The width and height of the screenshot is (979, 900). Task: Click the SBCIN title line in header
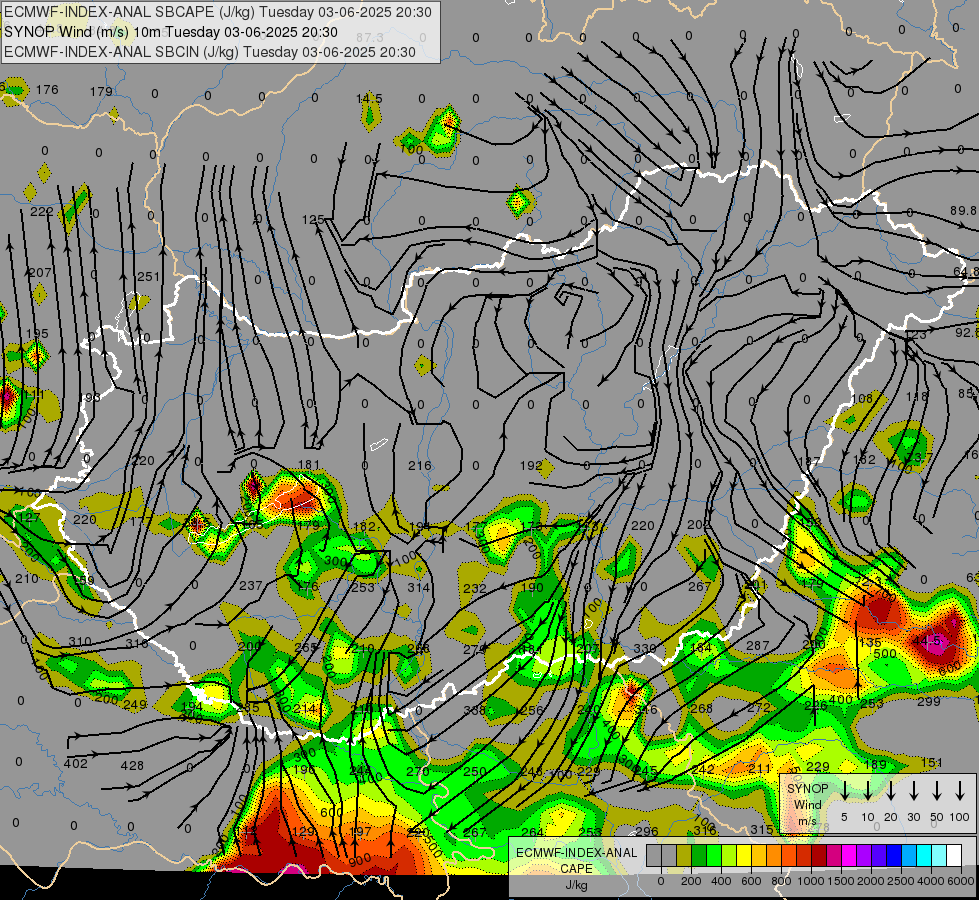tap(210, 52)
